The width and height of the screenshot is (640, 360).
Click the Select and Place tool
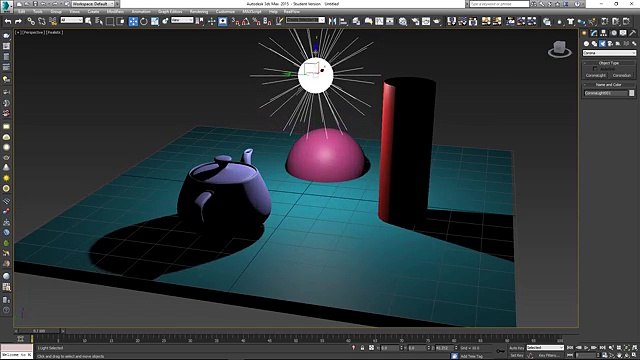coord(165,21)
